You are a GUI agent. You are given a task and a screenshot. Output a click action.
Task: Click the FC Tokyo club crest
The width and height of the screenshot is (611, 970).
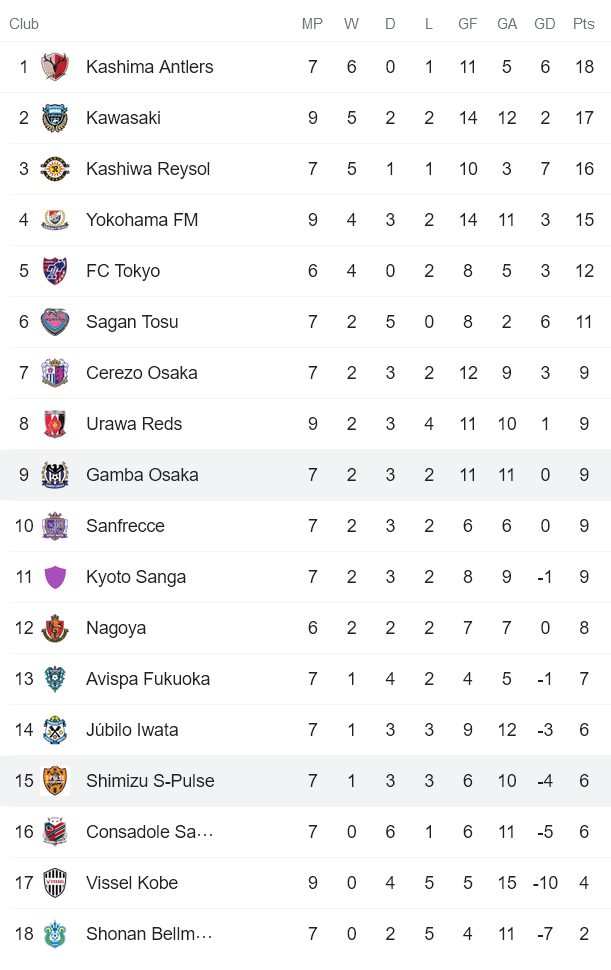[57, 270]
